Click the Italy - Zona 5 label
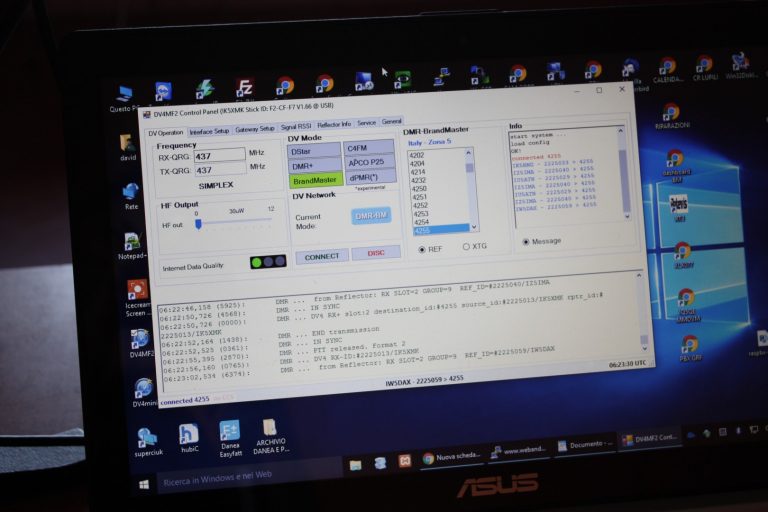This screenshot has width=768, height=512. [430, 142]
